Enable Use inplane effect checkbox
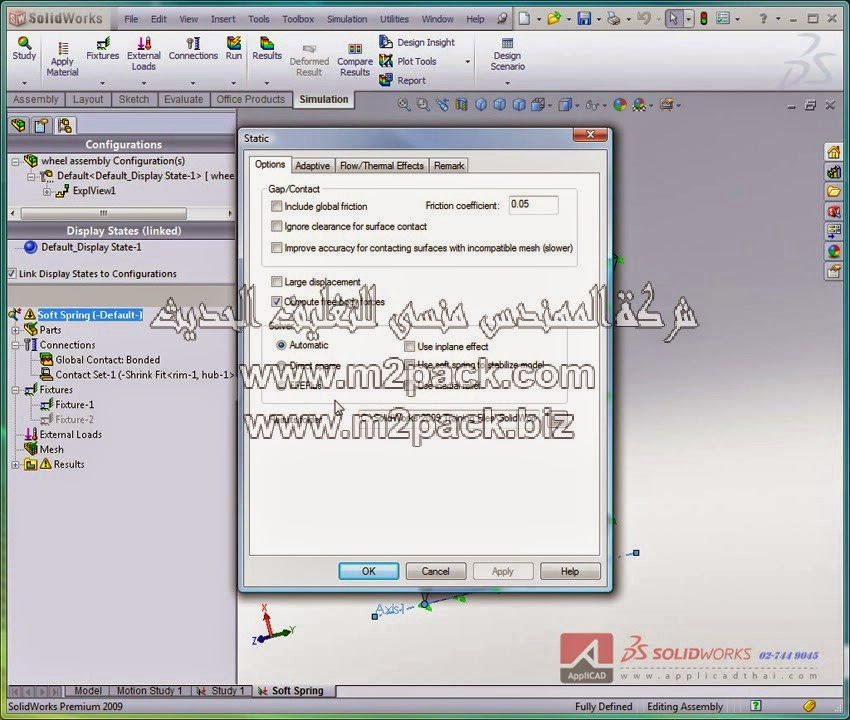The width and height of the screenshot is (850, 720). (409, 346)
